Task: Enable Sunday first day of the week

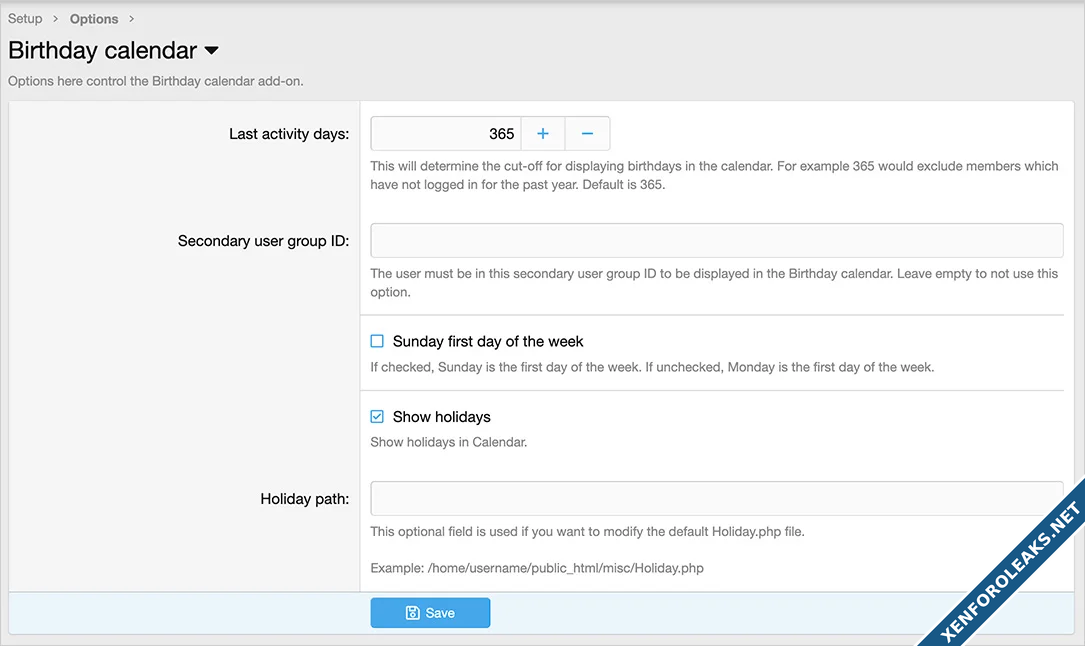Action: coord(377,341)
